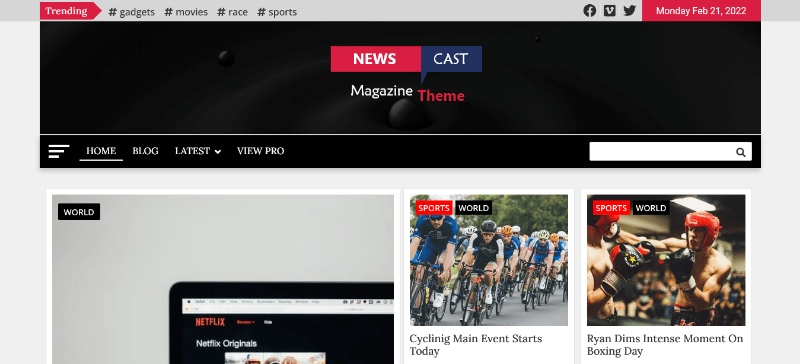Click the hamburger menu icon
The image size is (800, 364).
59,151
